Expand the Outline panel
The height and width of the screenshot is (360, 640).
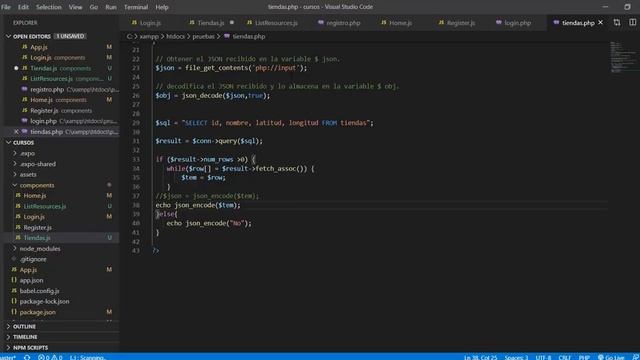click(x=24, y=327)
